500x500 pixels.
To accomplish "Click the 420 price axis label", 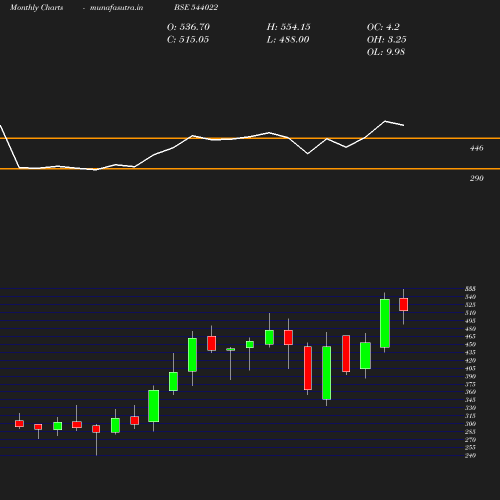I will 470,360.
